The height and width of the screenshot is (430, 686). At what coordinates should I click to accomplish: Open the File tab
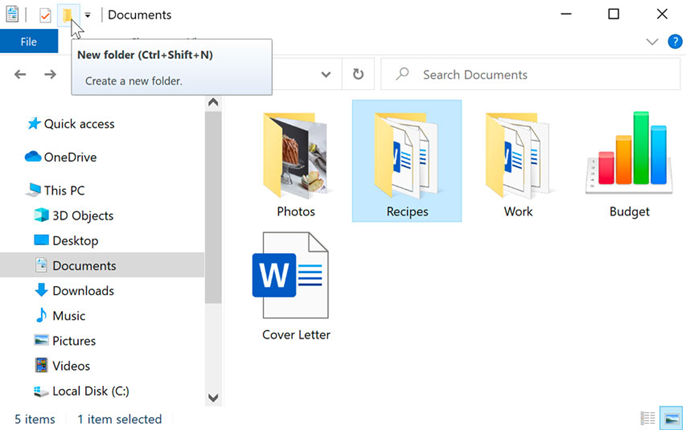29,42
